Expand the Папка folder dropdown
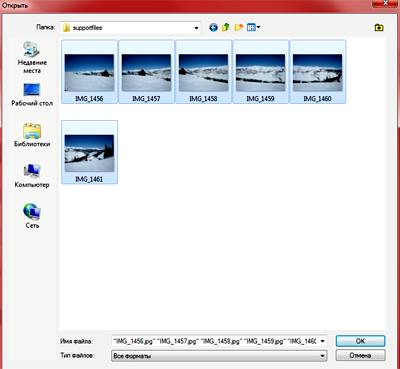 click(197, 28)
